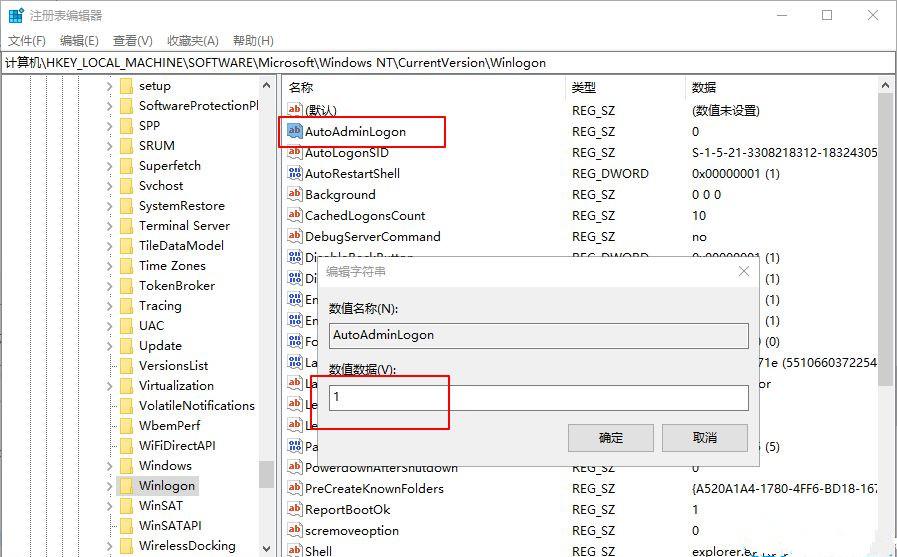Viewport: 897px width, 557px height.
Task: Click the (默认) default value icon
Action: pyautogui.click(x=294, y=110)
